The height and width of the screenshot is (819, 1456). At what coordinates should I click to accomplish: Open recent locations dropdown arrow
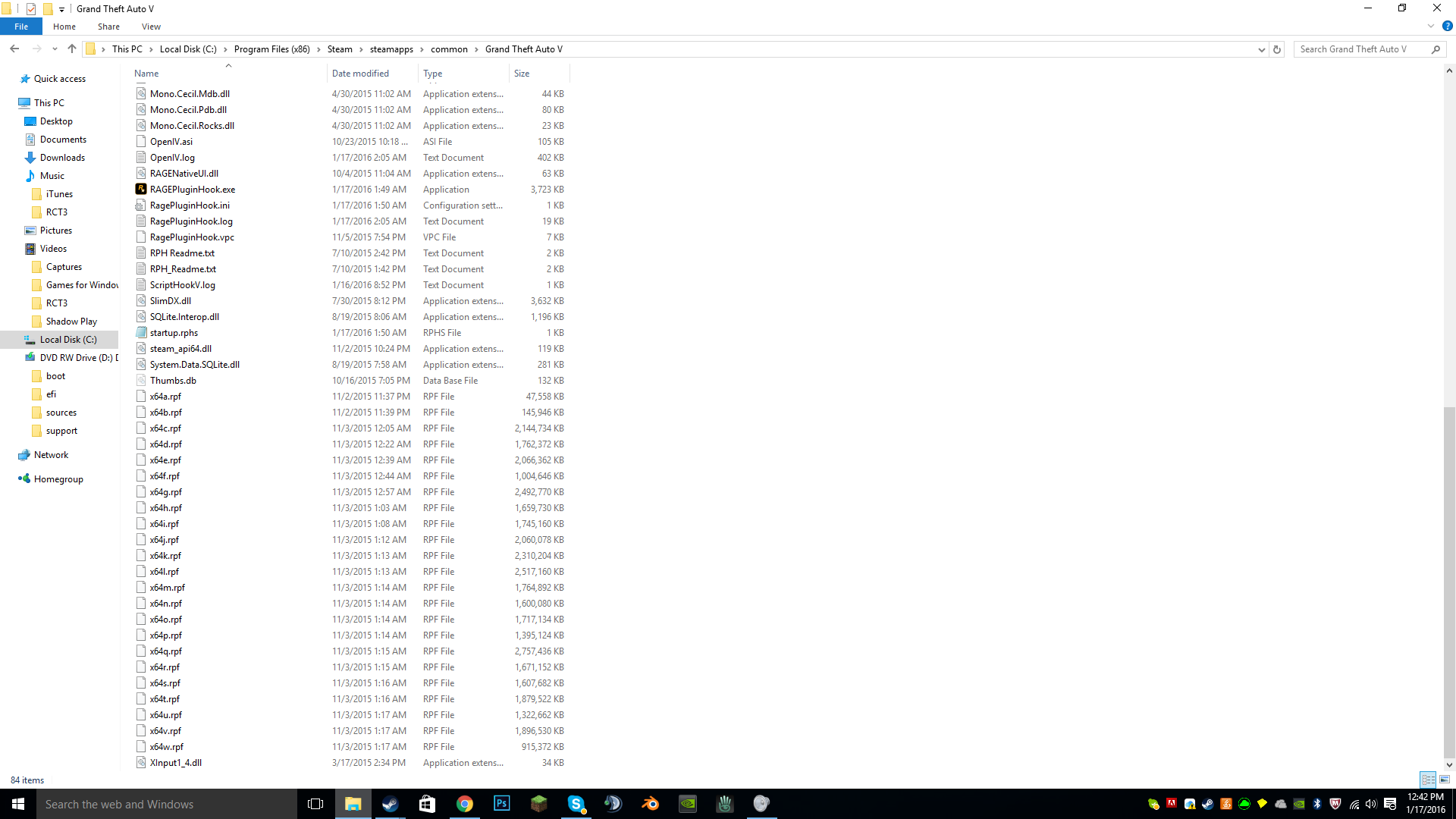coord(55,49)
